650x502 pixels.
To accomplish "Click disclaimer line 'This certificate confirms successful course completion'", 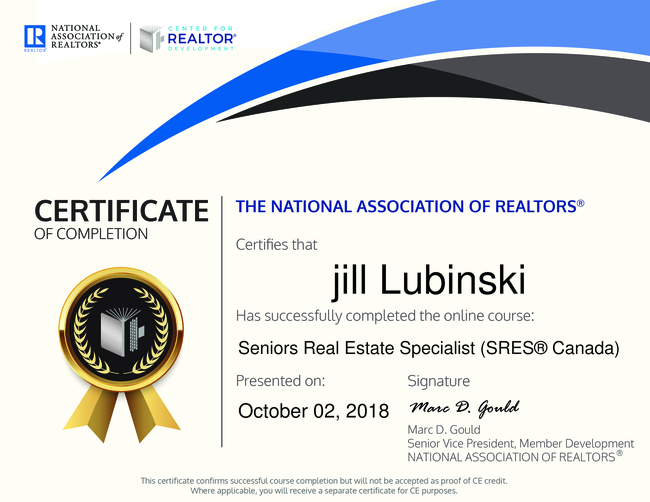I will coord(324,481).
